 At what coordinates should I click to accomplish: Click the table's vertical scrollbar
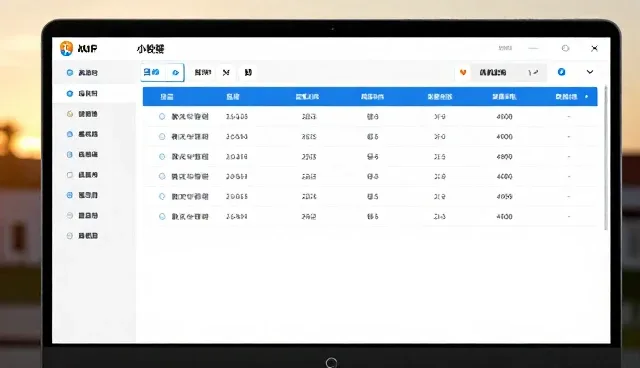point(606,157)
